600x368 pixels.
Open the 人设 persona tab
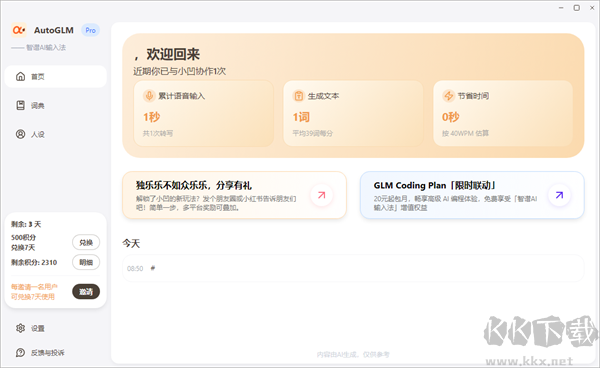[x=55, y=134]
